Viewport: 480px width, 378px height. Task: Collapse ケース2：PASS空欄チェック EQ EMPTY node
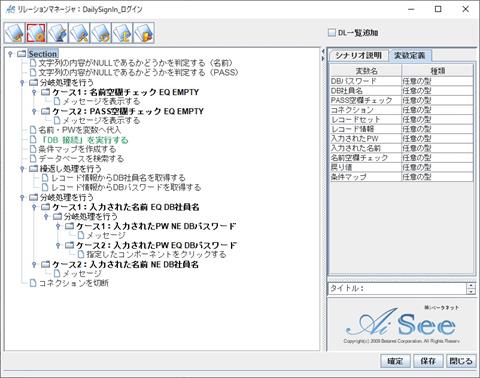pyautogui.click(x=34, y=111)
